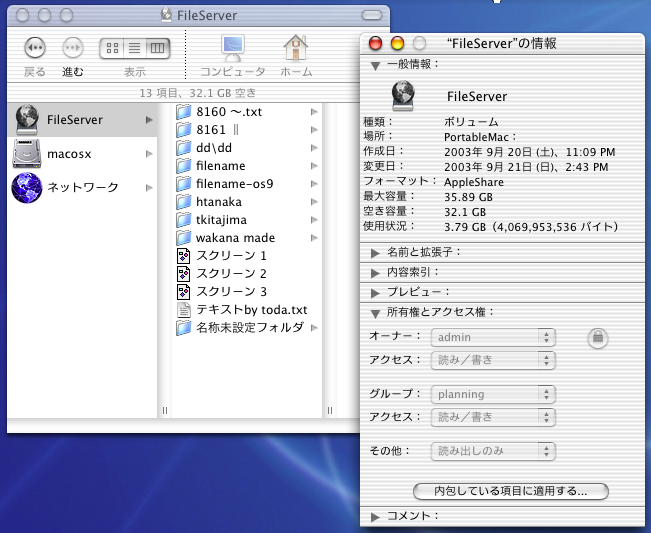Expand the Preview (プレビュー) section
Image resolution: width=651 pixels, height=533 pixels.
click(x=375, y=292)
